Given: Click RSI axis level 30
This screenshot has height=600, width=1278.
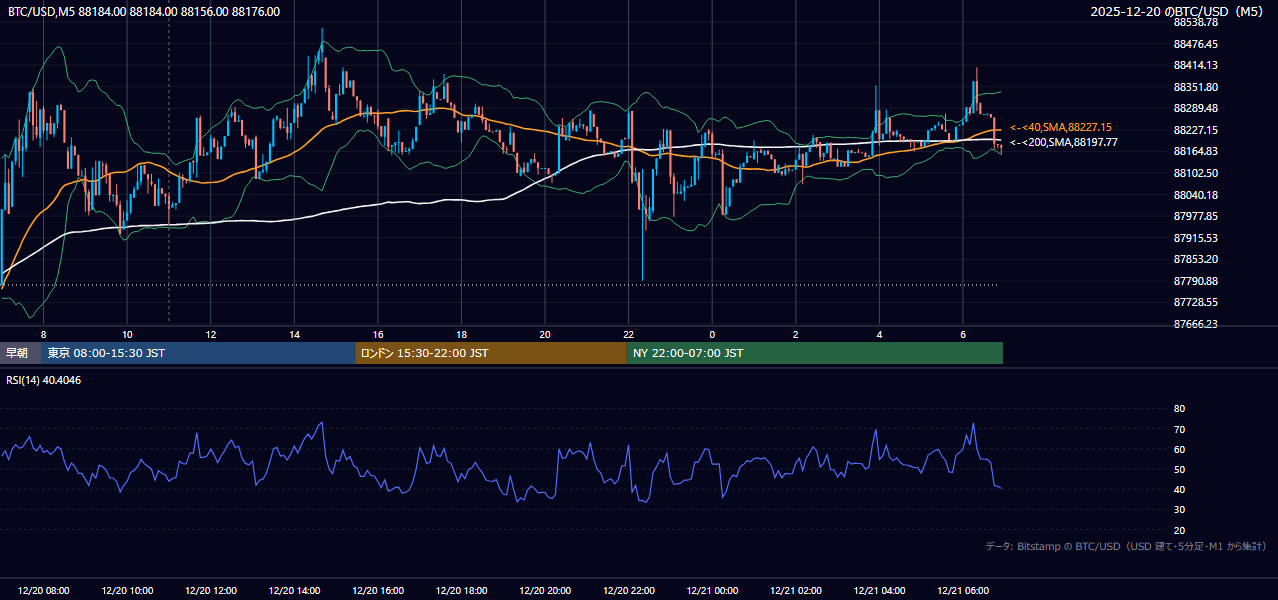Looking at the screenshot, I should point(1179,510).
